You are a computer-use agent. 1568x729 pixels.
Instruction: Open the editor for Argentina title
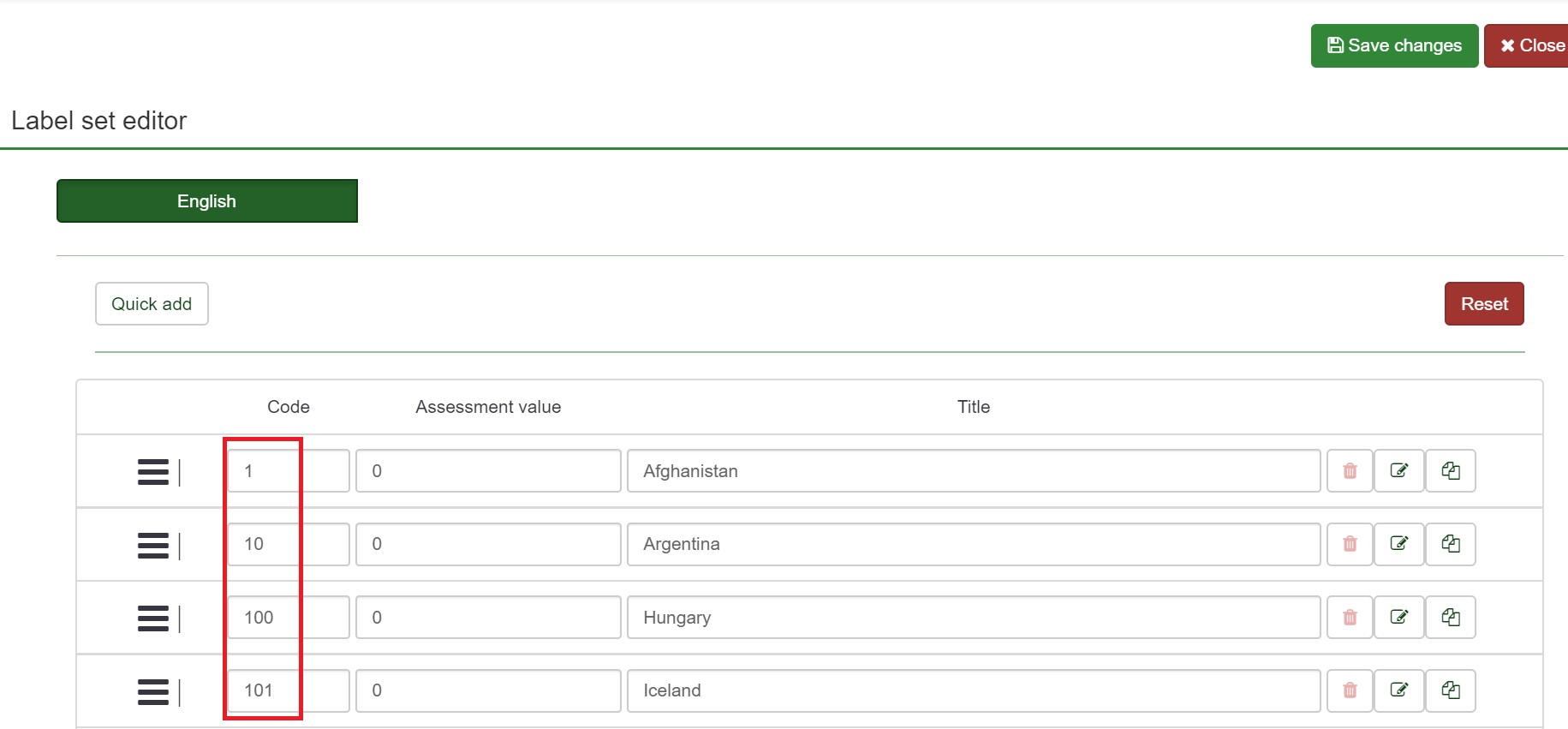(x=1398, y=544)
